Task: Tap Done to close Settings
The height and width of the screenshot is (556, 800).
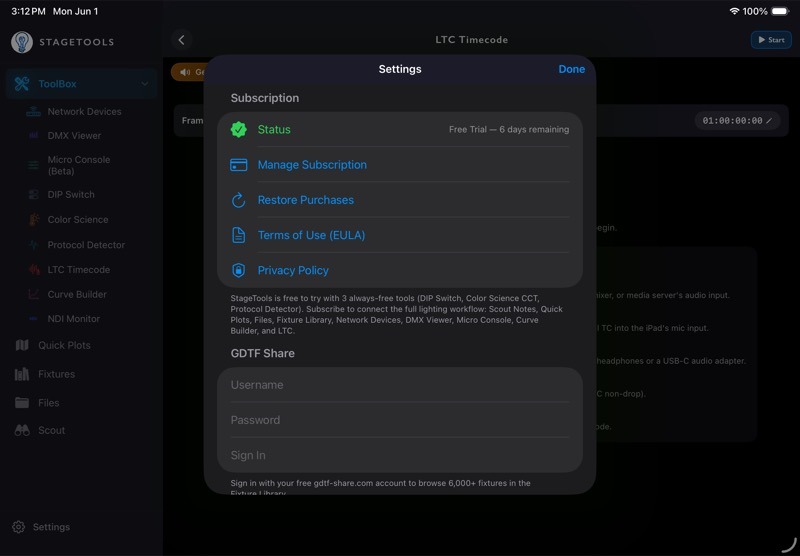Action: 571,69
